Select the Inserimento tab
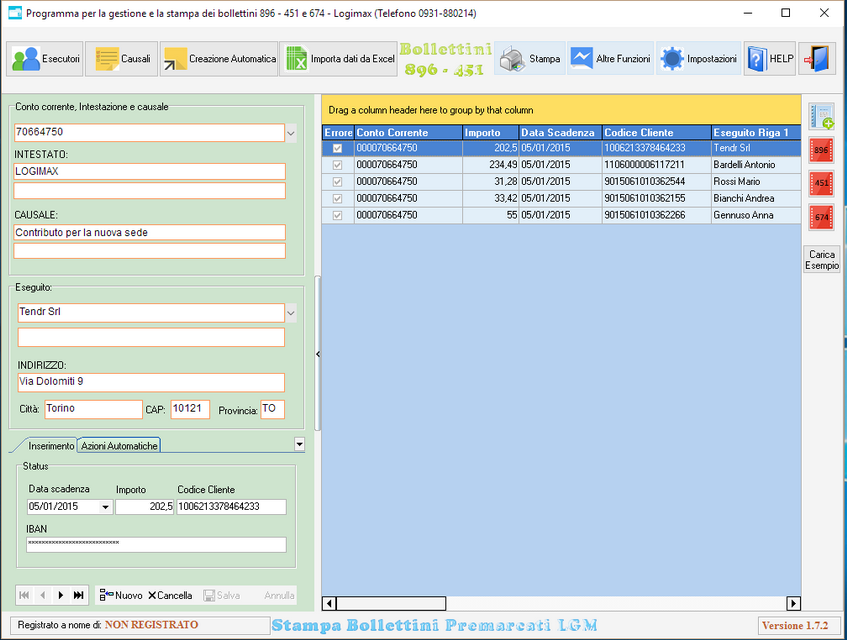This screenshot has height=640, width=847. (51, 446)
